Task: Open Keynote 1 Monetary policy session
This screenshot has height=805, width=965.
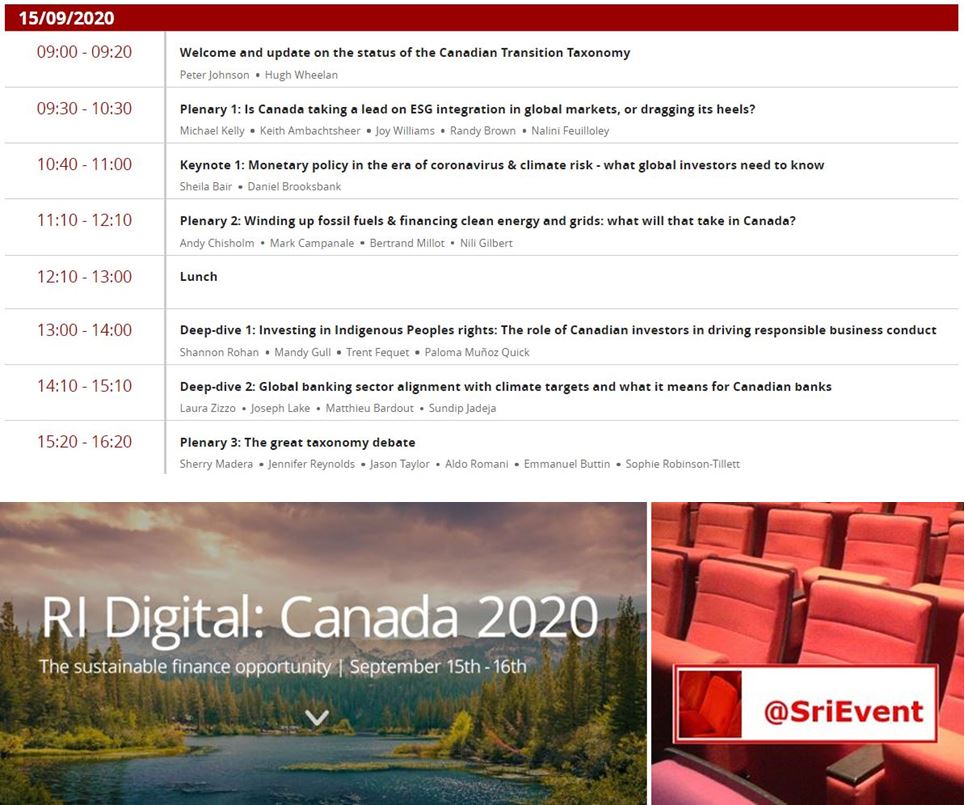Action: coord(502,165)
